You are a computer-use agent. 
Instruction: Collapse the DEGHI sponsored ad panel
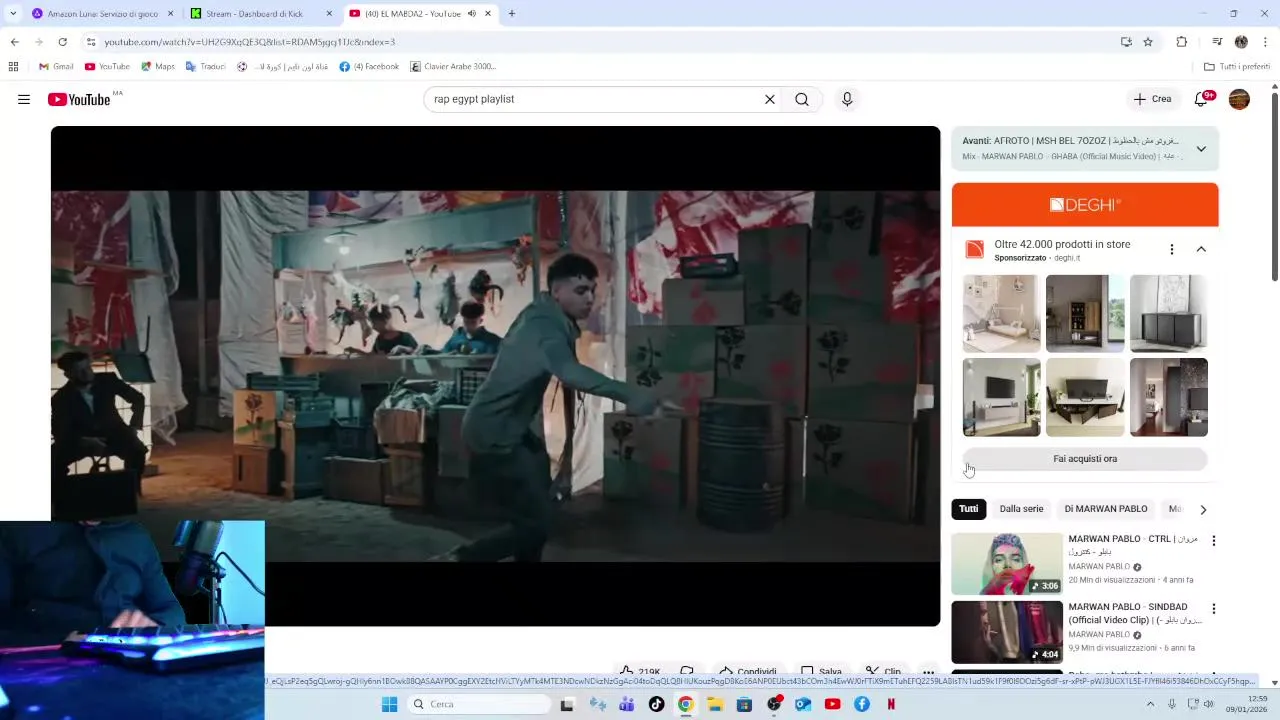[1201, 249]
